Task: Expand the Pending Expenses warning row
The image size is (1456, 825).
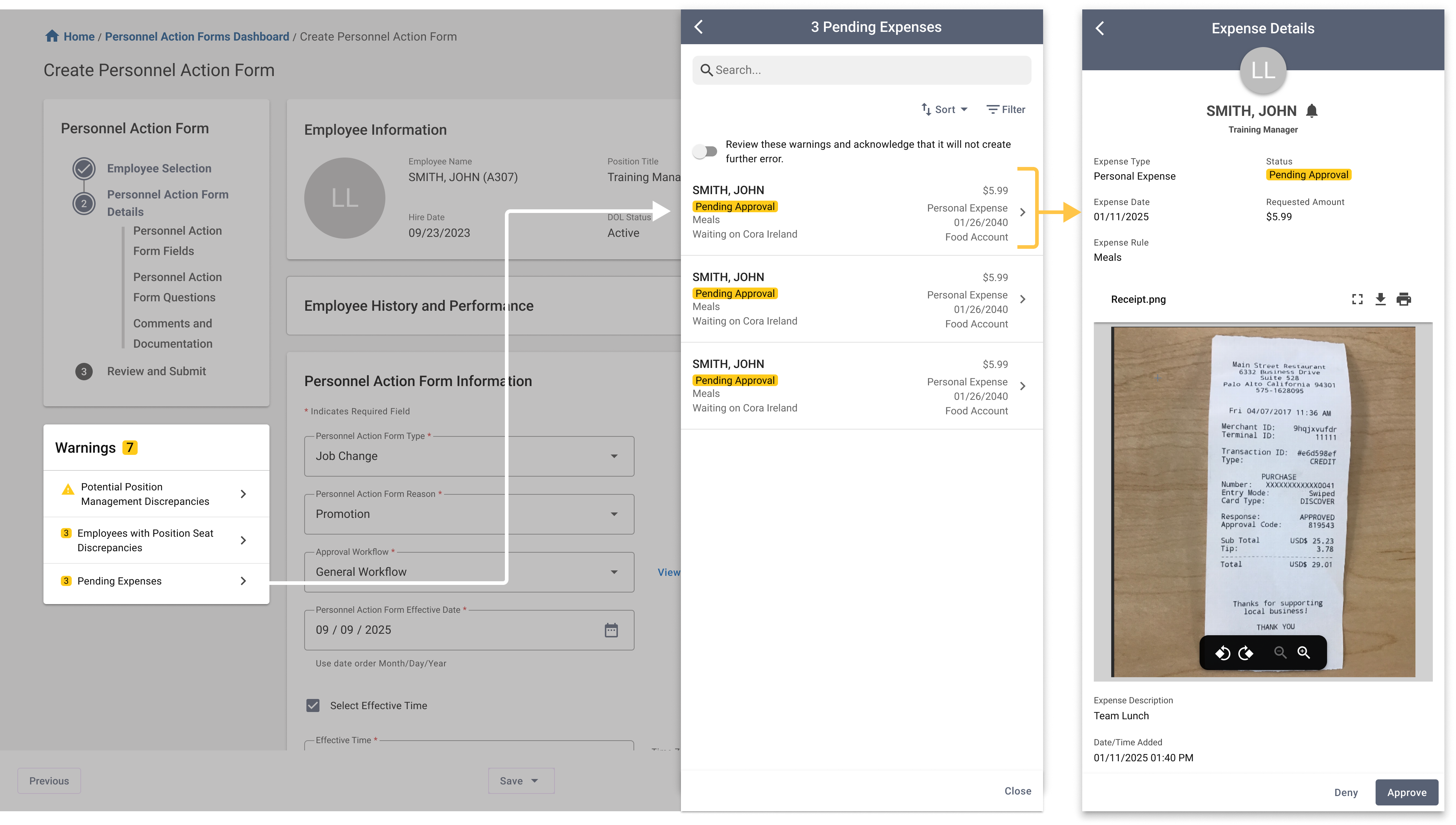Action: (156, 581)
